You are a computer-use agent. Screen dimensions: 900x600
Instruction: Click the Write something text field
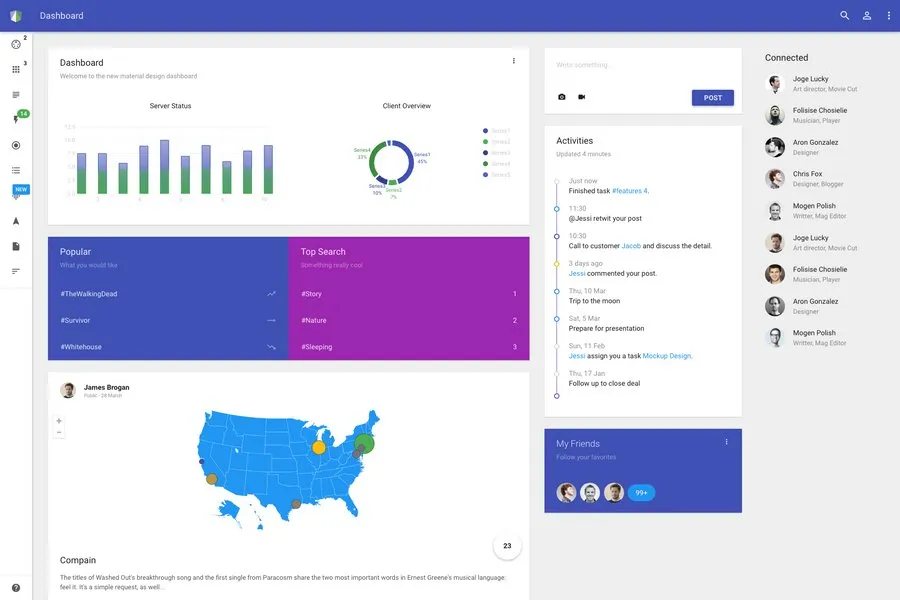640,65
